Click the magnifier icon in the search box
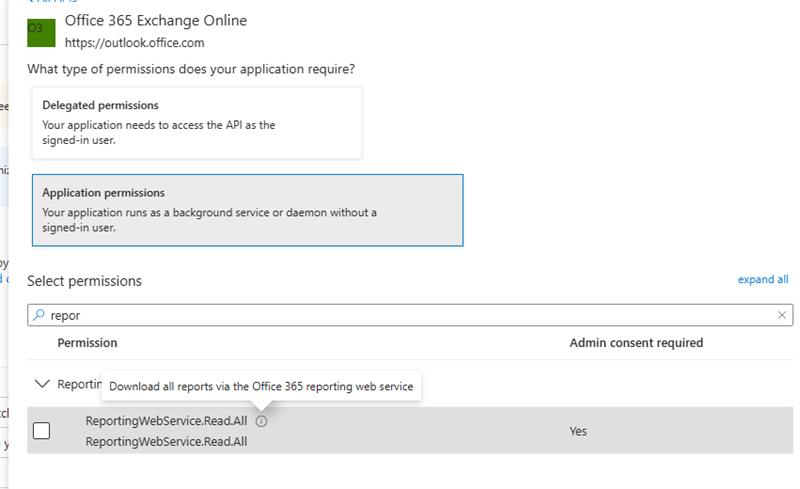Screen dimensions: 800x489 pos(39,314)
